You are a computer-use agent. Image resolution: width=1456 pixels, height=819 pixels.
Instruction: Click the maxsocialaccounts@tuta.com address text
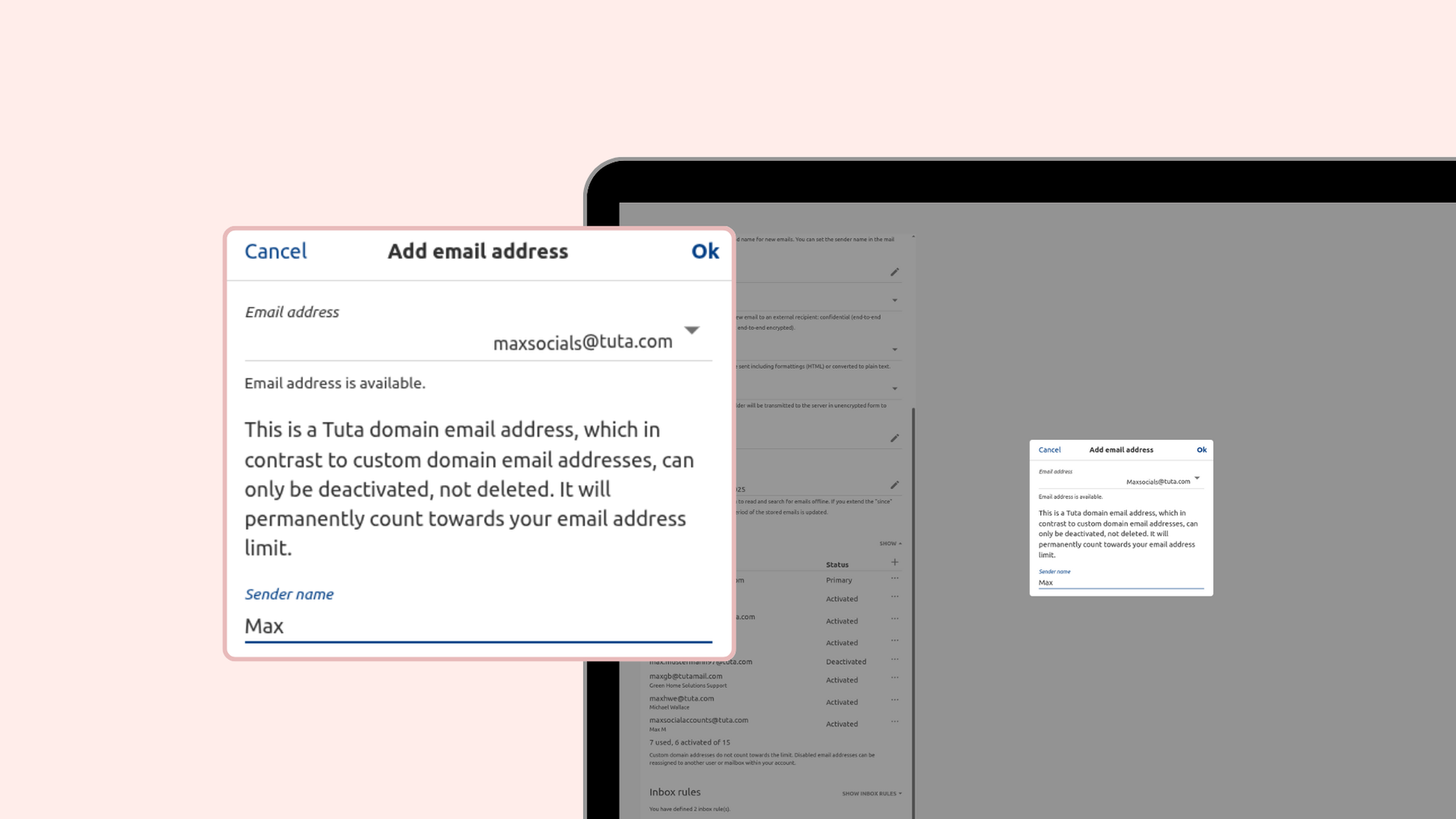[x=698, y=720]
